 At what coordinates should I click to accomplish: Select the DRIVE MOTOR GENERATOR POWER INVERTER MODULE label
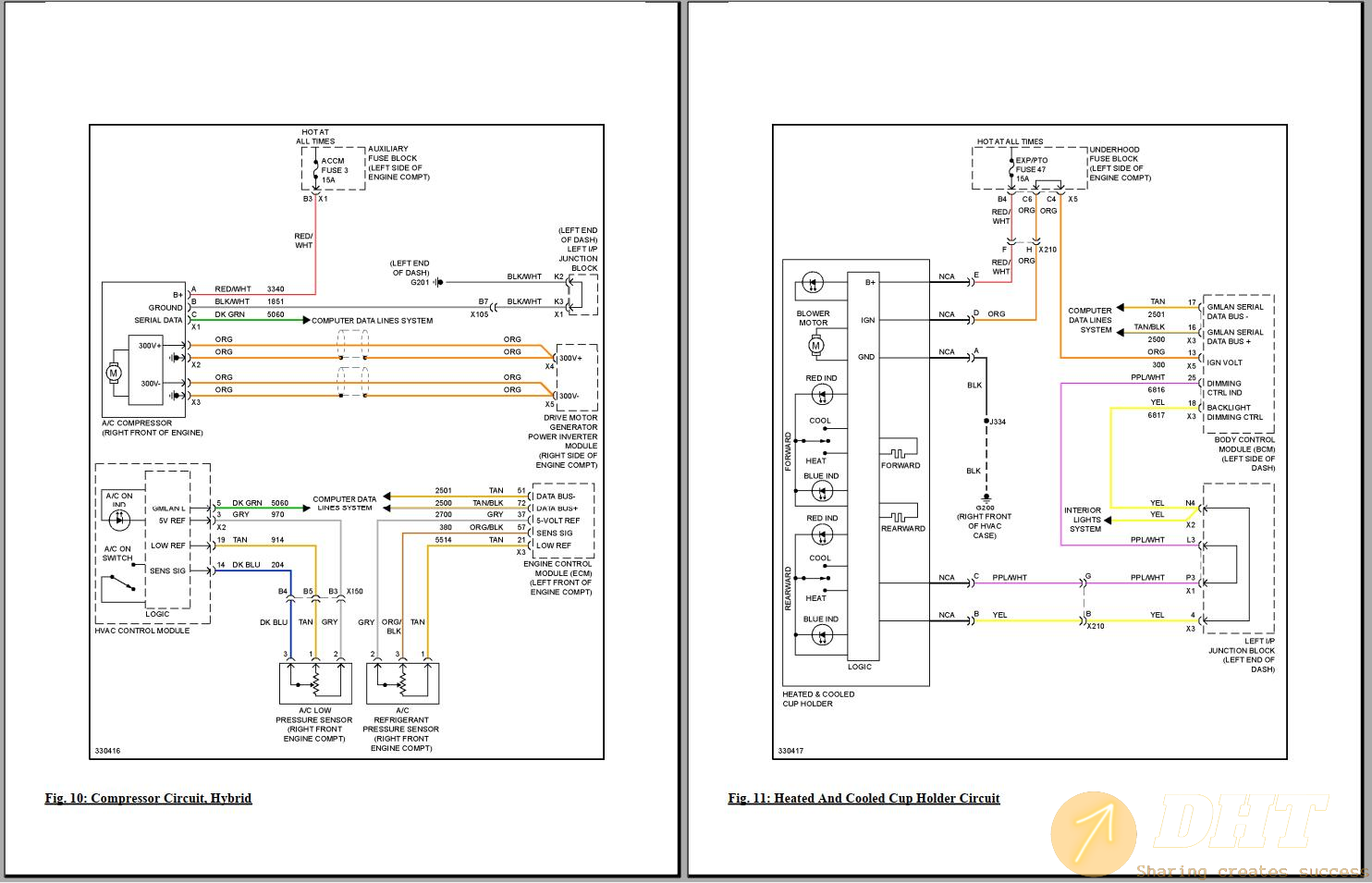click(x=563, y=441)
